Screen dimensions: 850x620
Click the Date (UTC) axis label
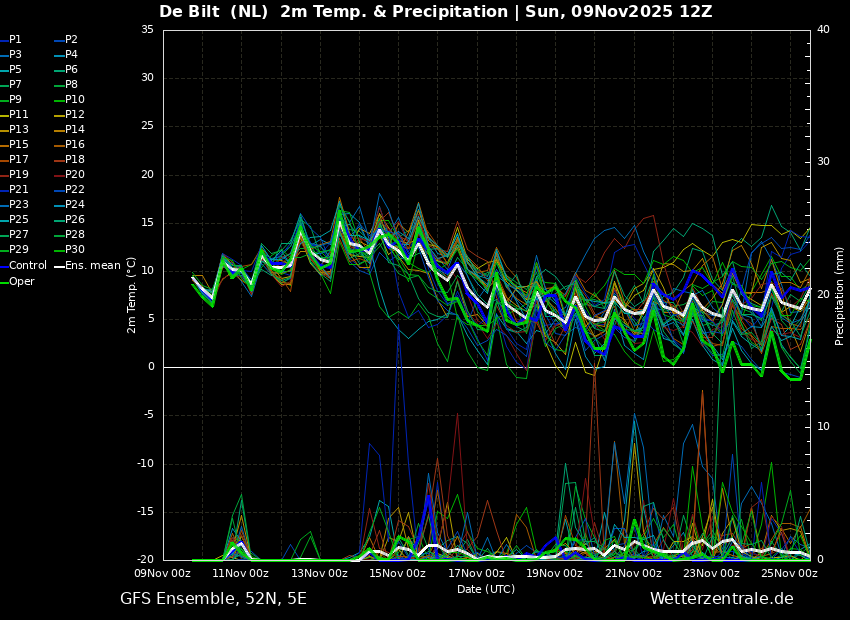[x=486, y=589]
